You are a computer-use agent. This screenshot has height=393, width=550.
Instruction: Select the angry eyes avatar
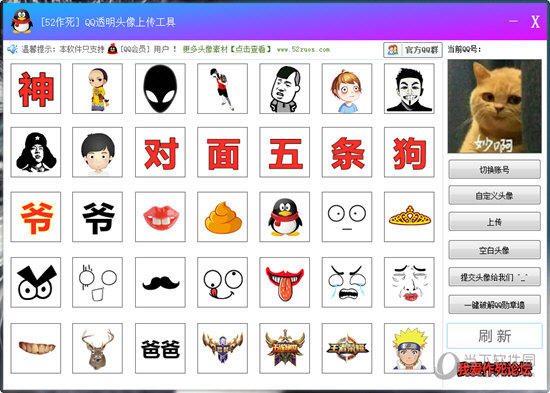pyautogui.click(x=36, y=282)
